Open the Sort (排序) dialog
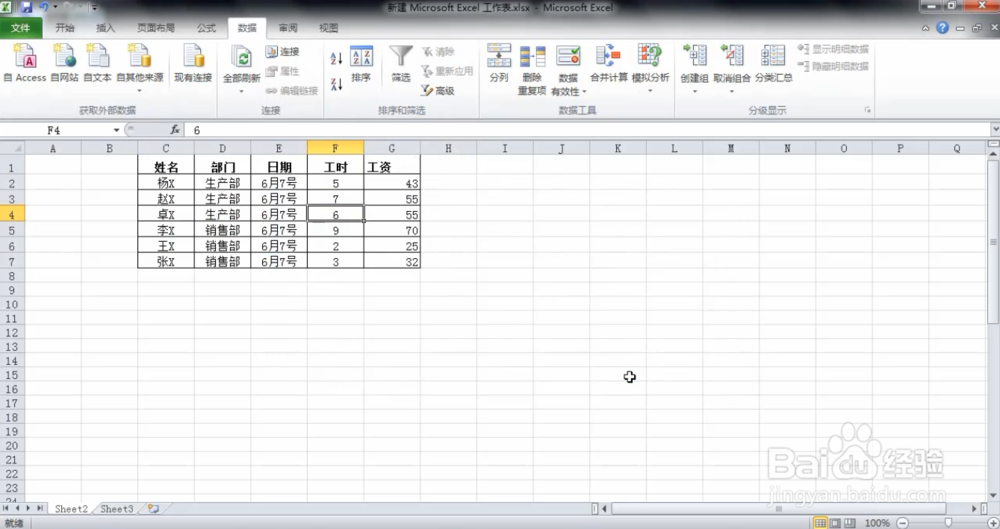Viewport: 1000px width, 529px height. point(361,64)
